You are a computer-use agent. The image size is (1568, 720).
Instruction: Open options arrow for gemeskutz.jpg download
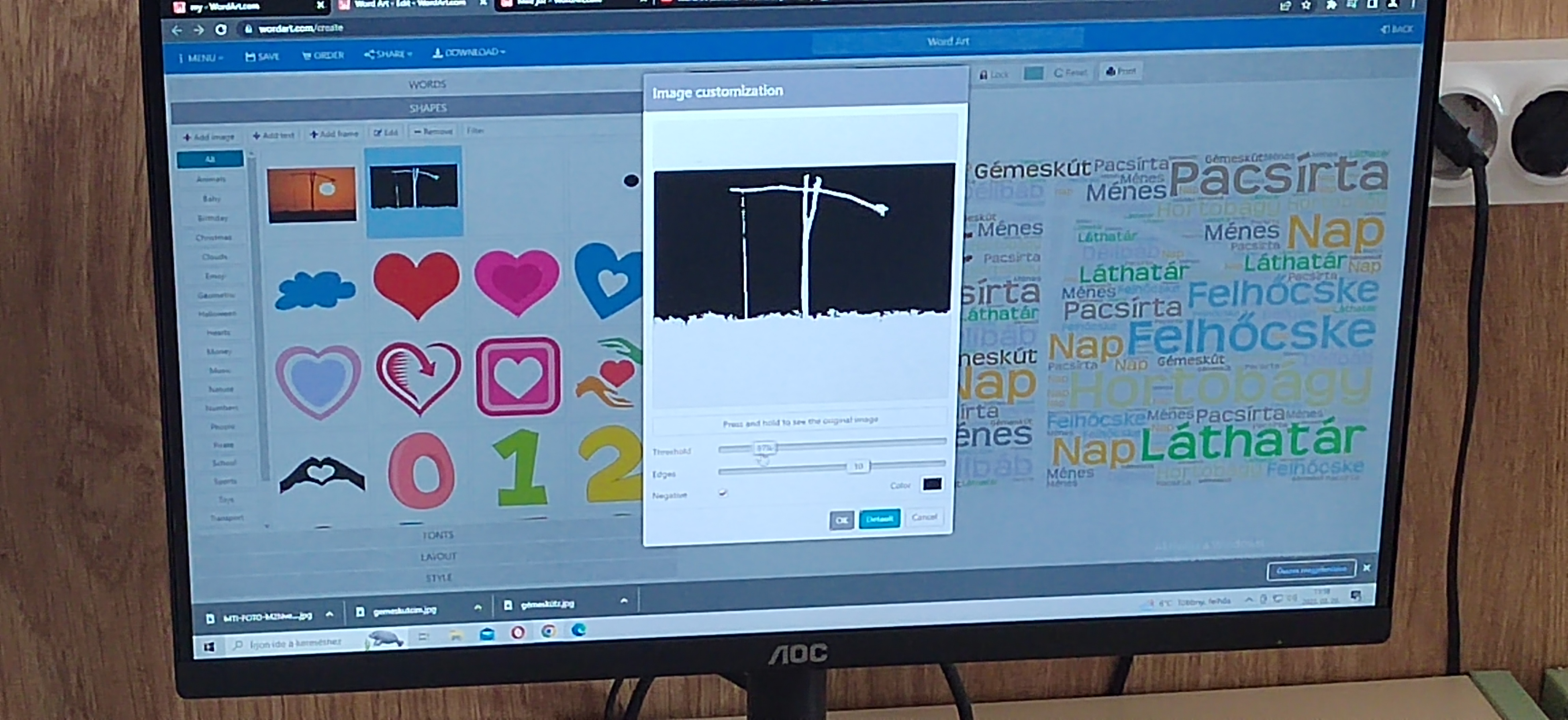[623, 601]
